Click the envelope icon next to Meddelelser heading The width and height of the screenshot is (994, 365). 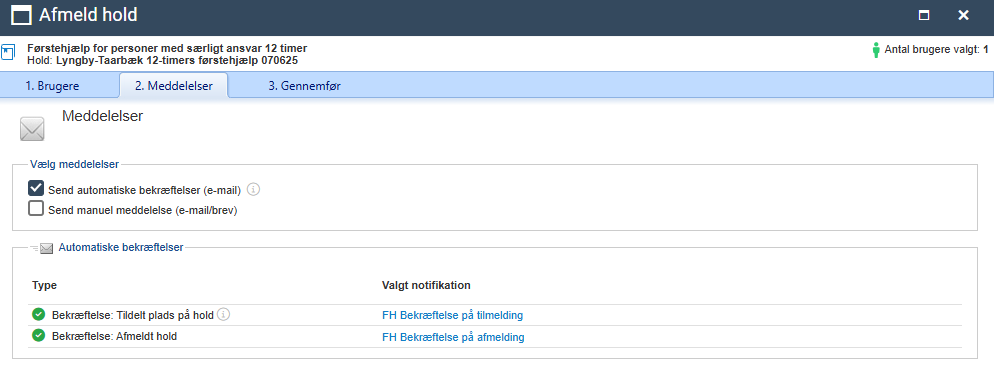click(32, 129)
